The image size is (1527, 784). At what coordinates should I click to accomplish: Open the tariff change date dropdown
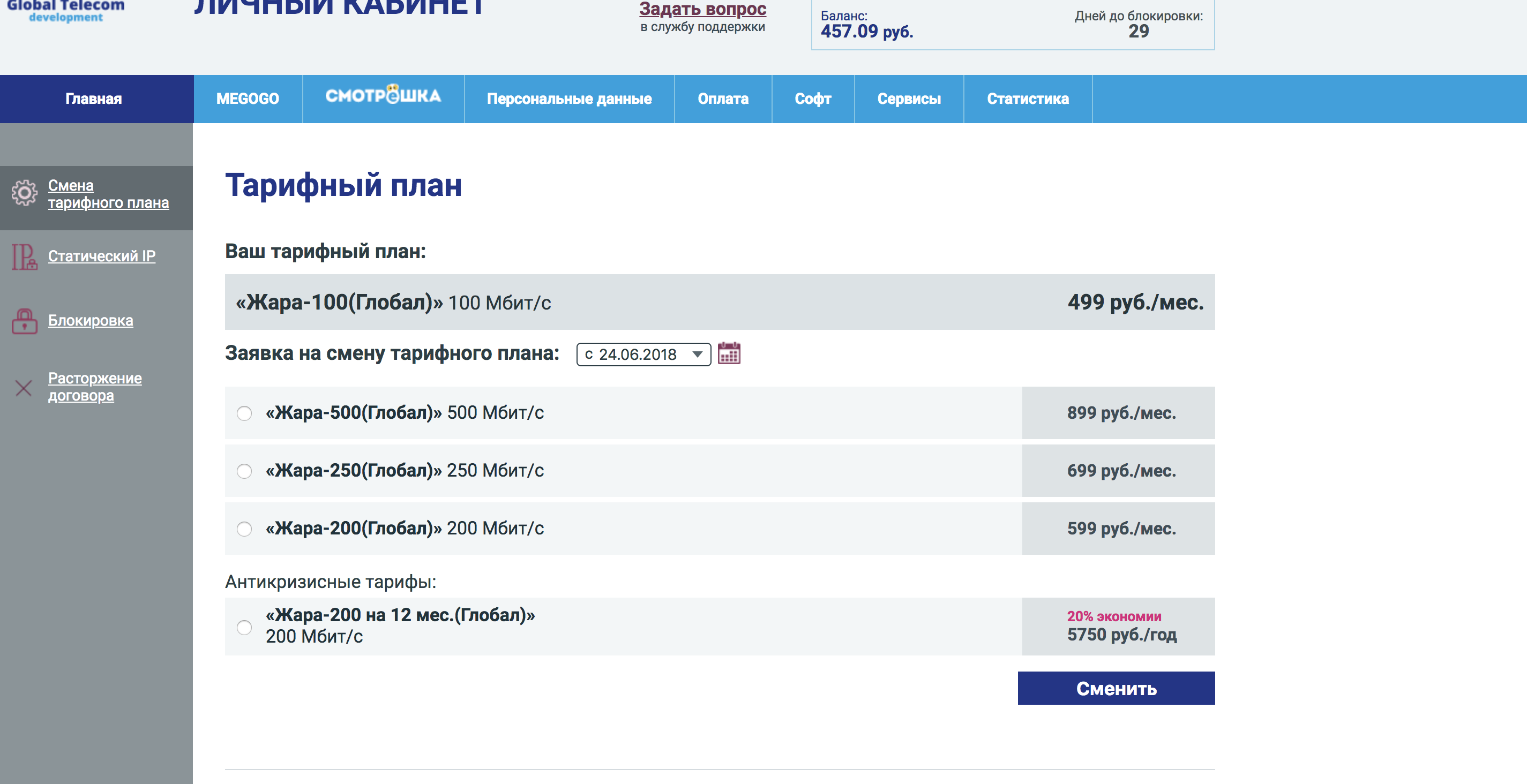click(x=644, y=355)
